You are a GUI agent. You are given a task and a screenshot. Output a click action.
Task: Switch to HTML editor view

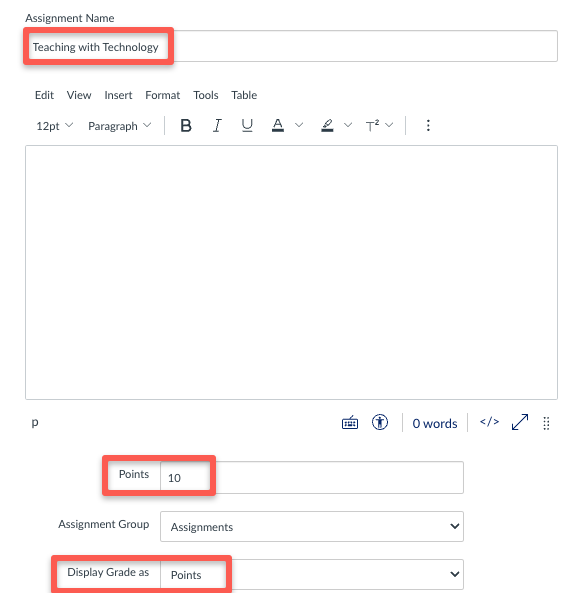(x=489, y=422)
